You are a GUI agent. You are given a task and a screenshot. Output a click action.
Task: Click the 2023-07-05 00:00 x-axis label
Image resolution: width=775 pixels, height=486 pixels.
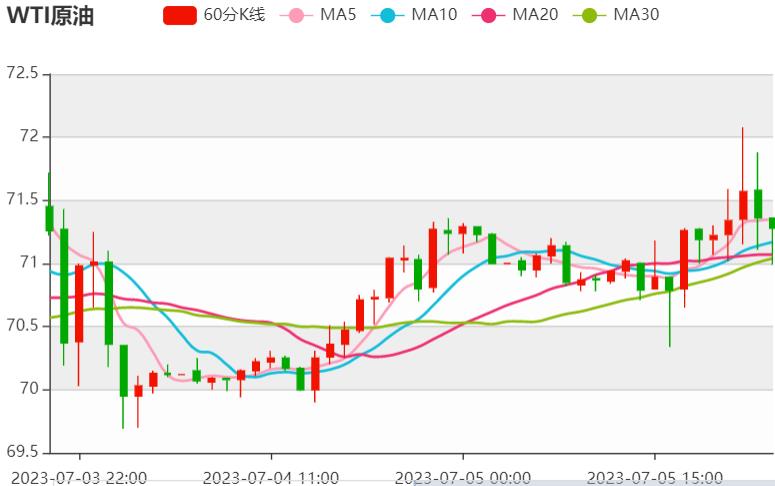[x=463, y=476]
